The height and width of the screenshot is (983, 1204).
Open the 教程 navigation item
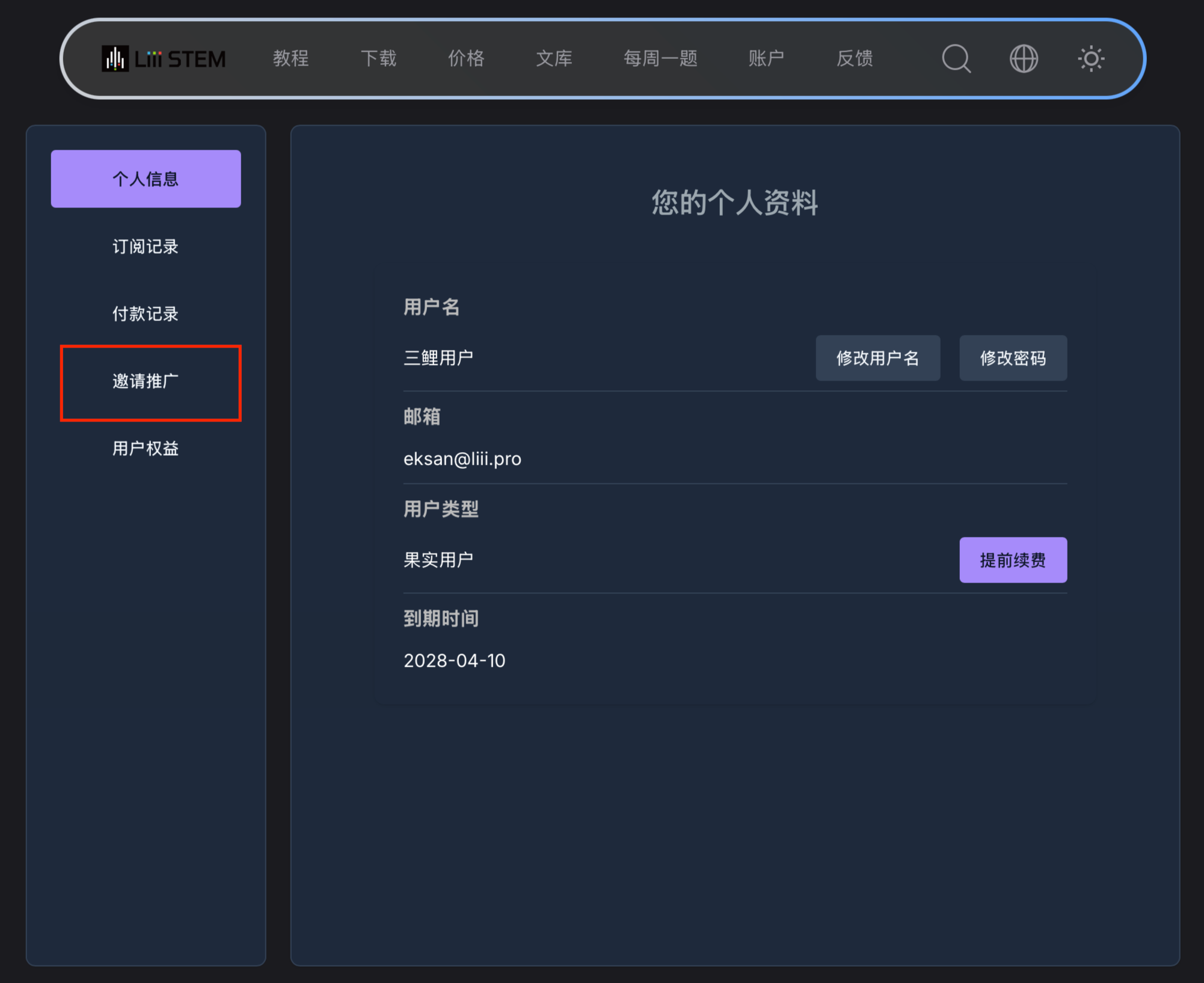click(x=290, y=58)
